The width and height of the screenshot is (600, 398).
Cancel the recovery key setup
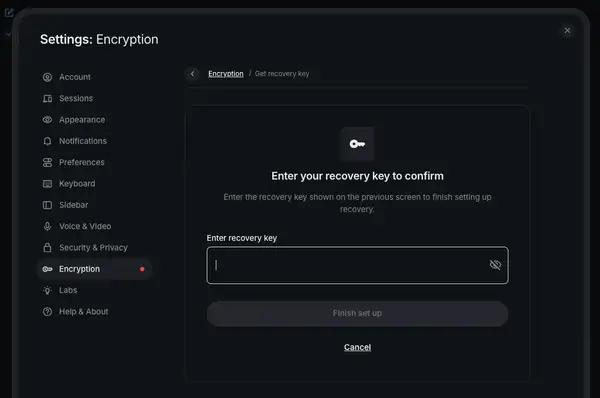(357, 347)
